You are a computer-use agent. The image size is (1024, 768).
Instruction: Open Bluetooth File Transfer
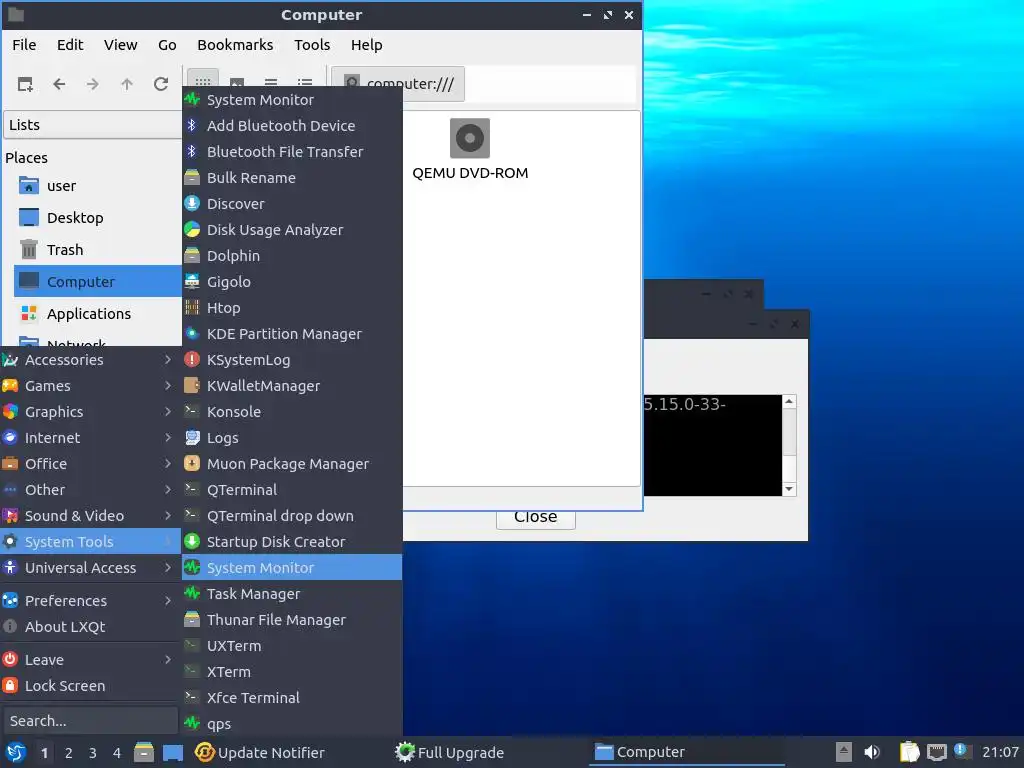(292, 152)
